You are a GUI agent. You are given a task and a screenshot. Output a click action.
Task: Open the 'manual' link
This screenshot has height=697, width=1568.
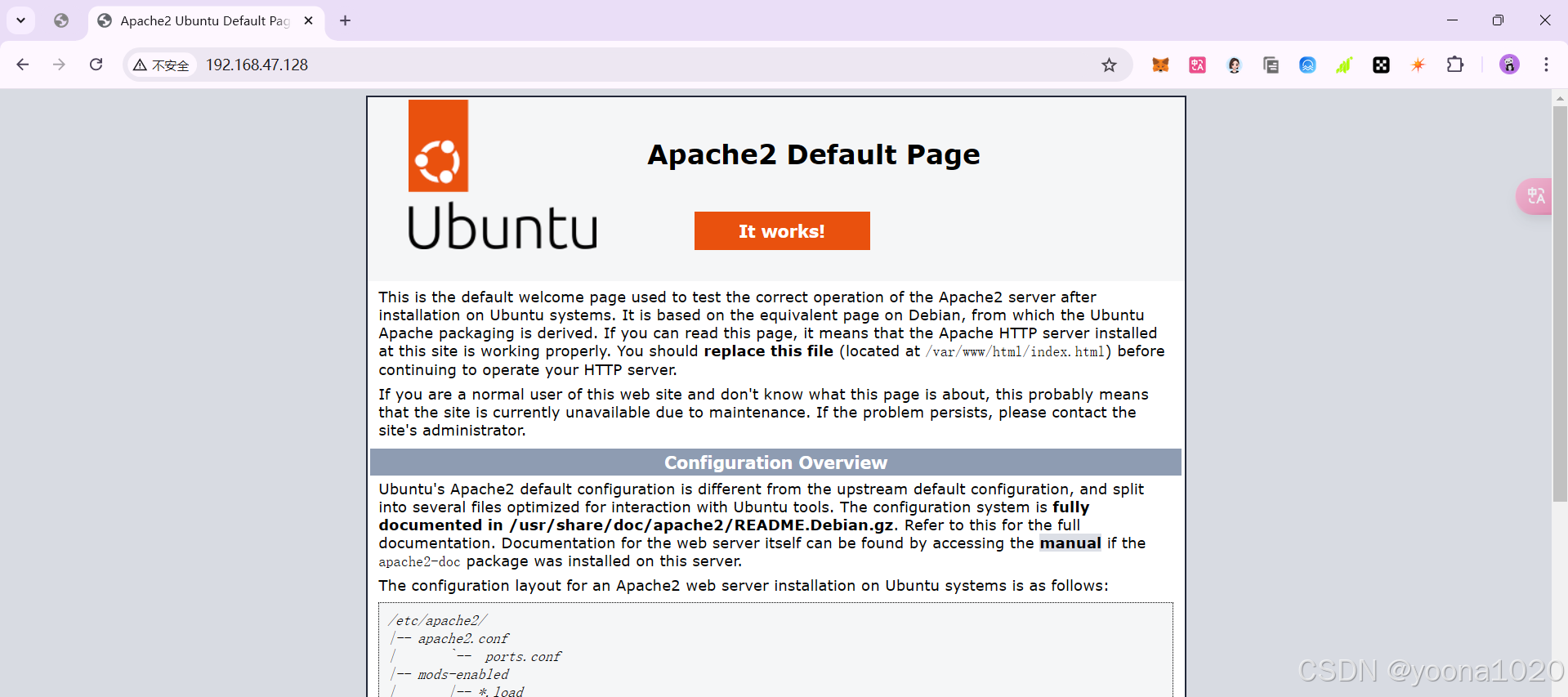pyautogui.click(x=1070, y=543)
